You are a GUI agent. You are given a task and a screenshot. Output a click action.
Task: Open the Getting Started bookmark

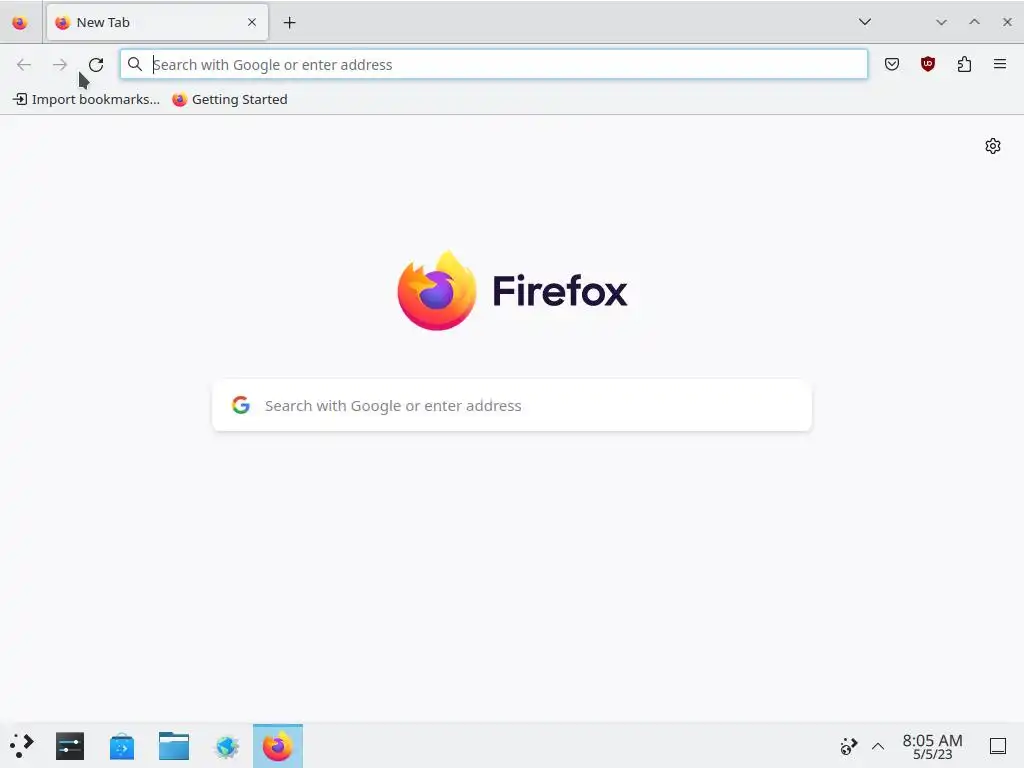coord(230,99)
